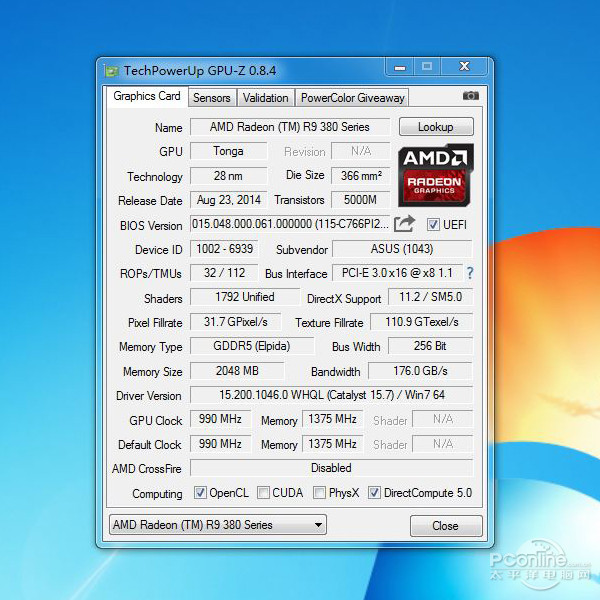This screenshot has width=600, height=600.
Task: Click the DirectX Support value 11.2 / SM5.0
Action: point(430,297)
